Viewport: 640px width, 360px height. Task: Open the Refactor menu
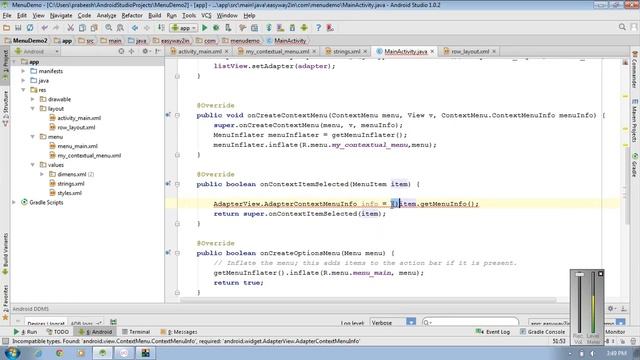(x=132, y=16)
